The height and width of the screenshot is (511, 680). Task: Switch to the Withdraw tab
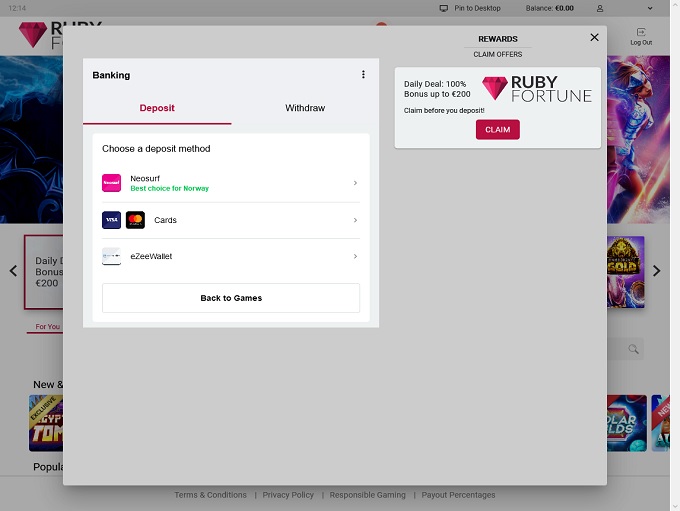click(305, 108)
